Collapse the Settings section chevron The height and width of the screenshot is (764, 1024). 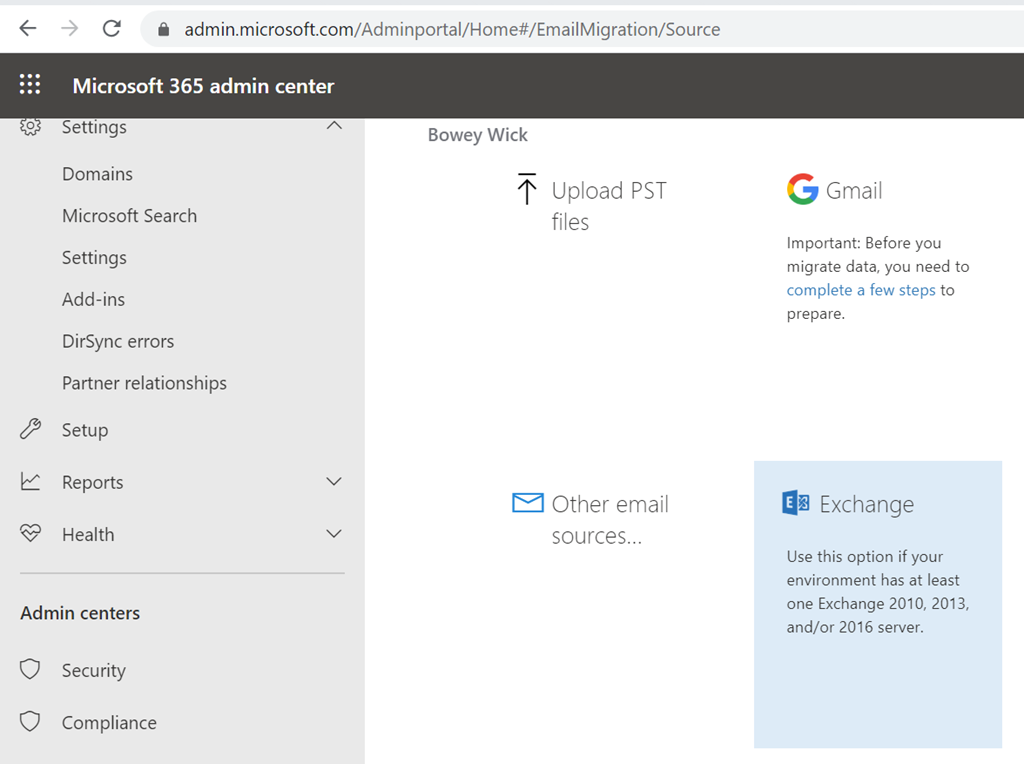click(x=334, y=125)
